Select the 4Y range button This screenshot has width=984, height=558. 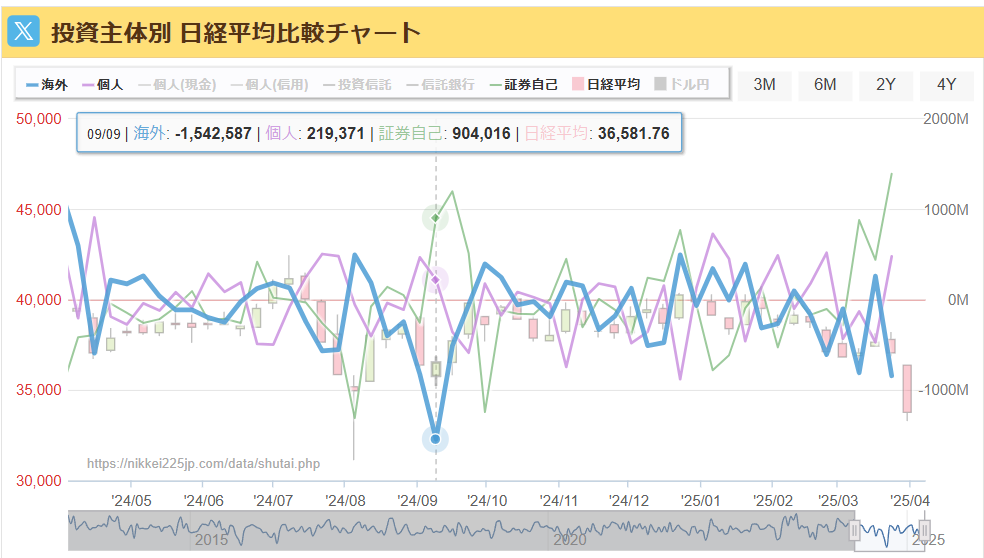(x=946, y=85)
